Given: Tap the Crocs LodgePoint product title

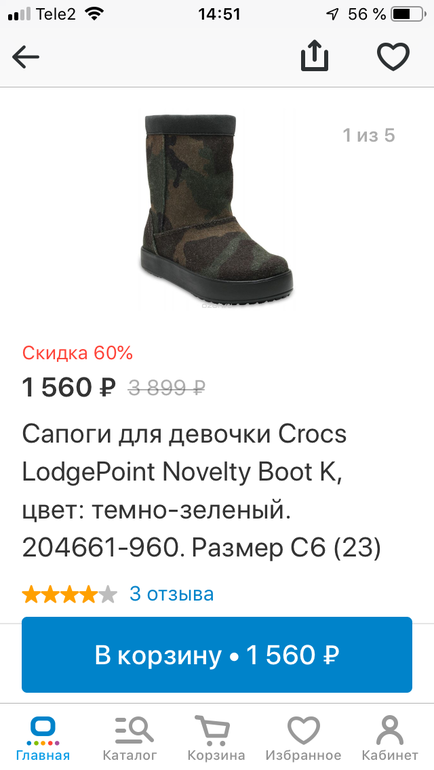Looking at the screenshot, I should [201, 491].
